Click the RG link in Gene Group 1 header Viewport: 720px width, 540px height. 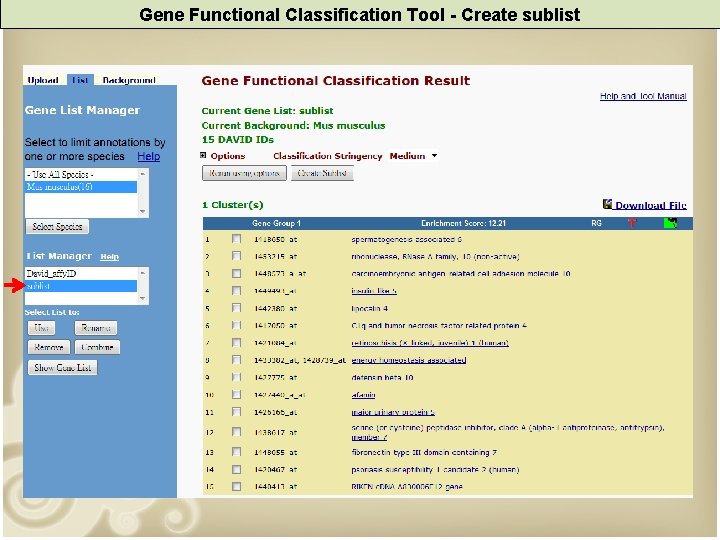pyautogui.click(x=596, y=223)
